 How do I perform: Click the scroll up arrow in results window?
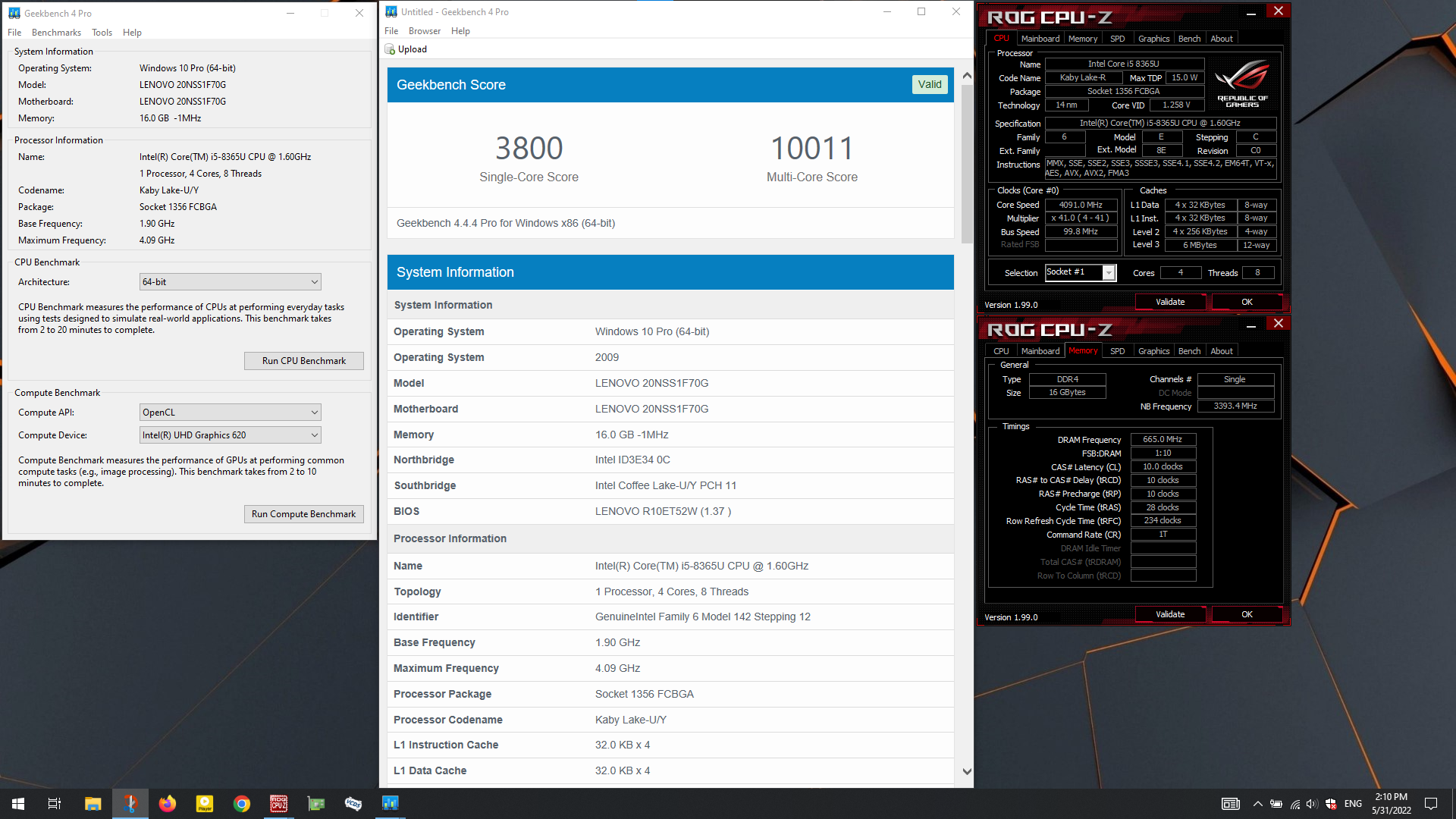pos(967,76)
